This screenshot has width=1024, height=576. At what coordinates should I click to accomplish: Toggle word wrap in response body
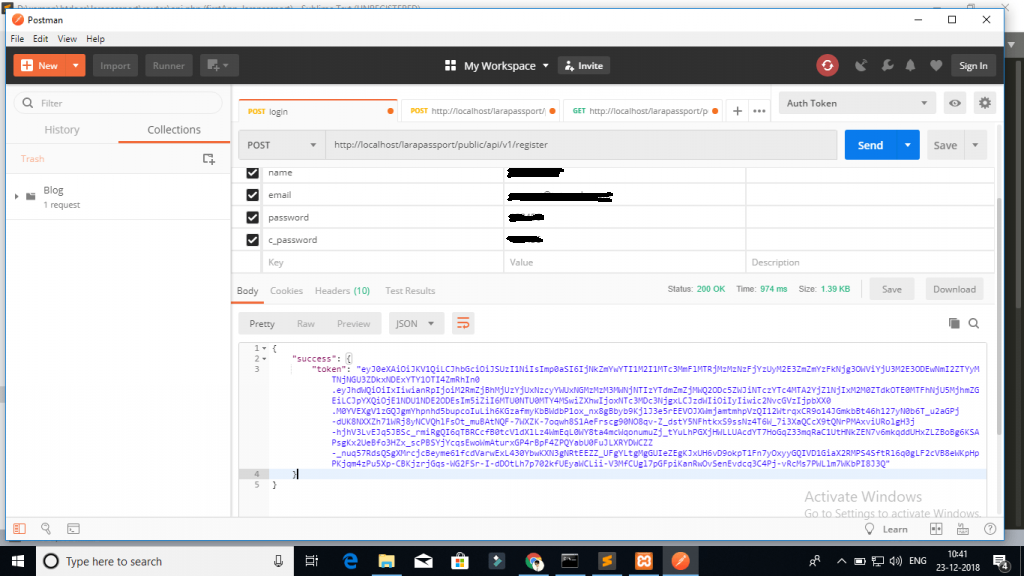(463, 323)
